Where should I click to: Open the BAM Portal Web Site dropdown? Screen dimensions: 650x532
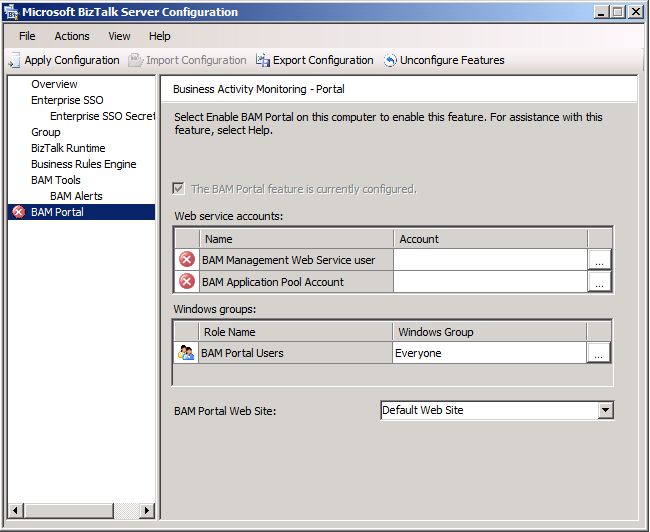point(606,410)
